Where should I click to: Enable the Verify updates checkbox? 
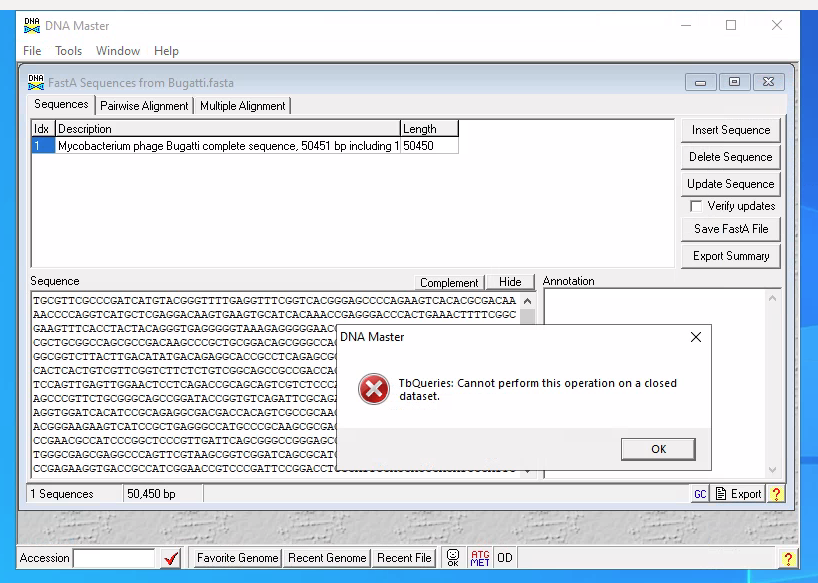[696, 206]
